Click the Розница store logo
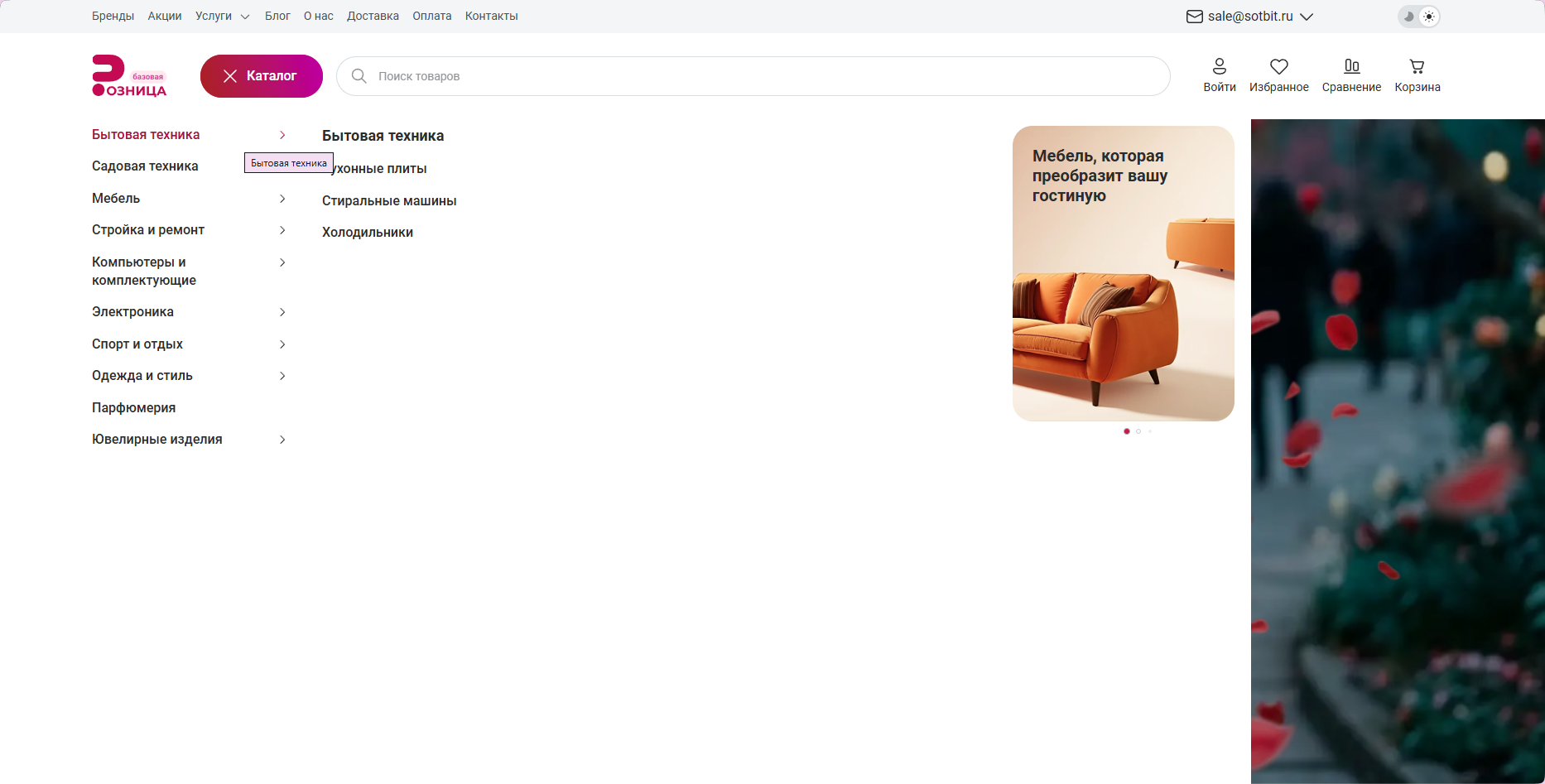 [129, 76]
